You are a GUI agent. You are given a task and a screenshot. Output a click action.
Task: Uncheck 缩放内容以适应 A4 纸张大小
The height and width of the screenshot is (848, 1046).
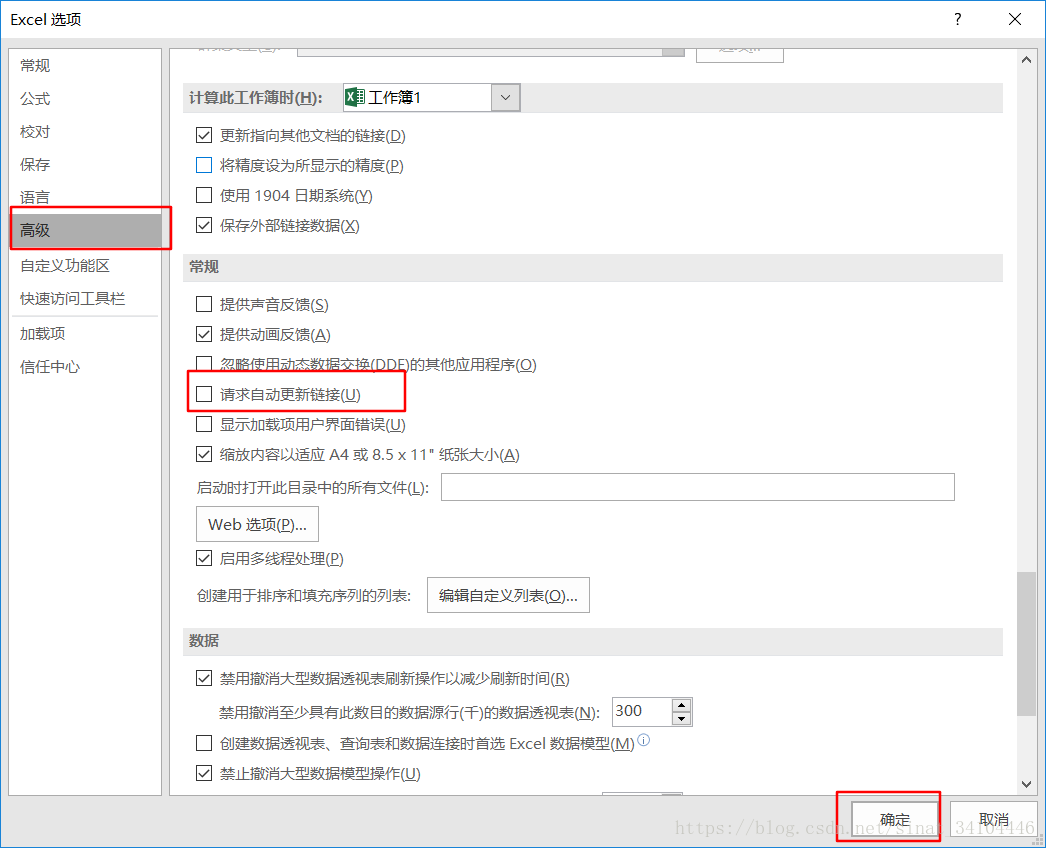[204, 454]
